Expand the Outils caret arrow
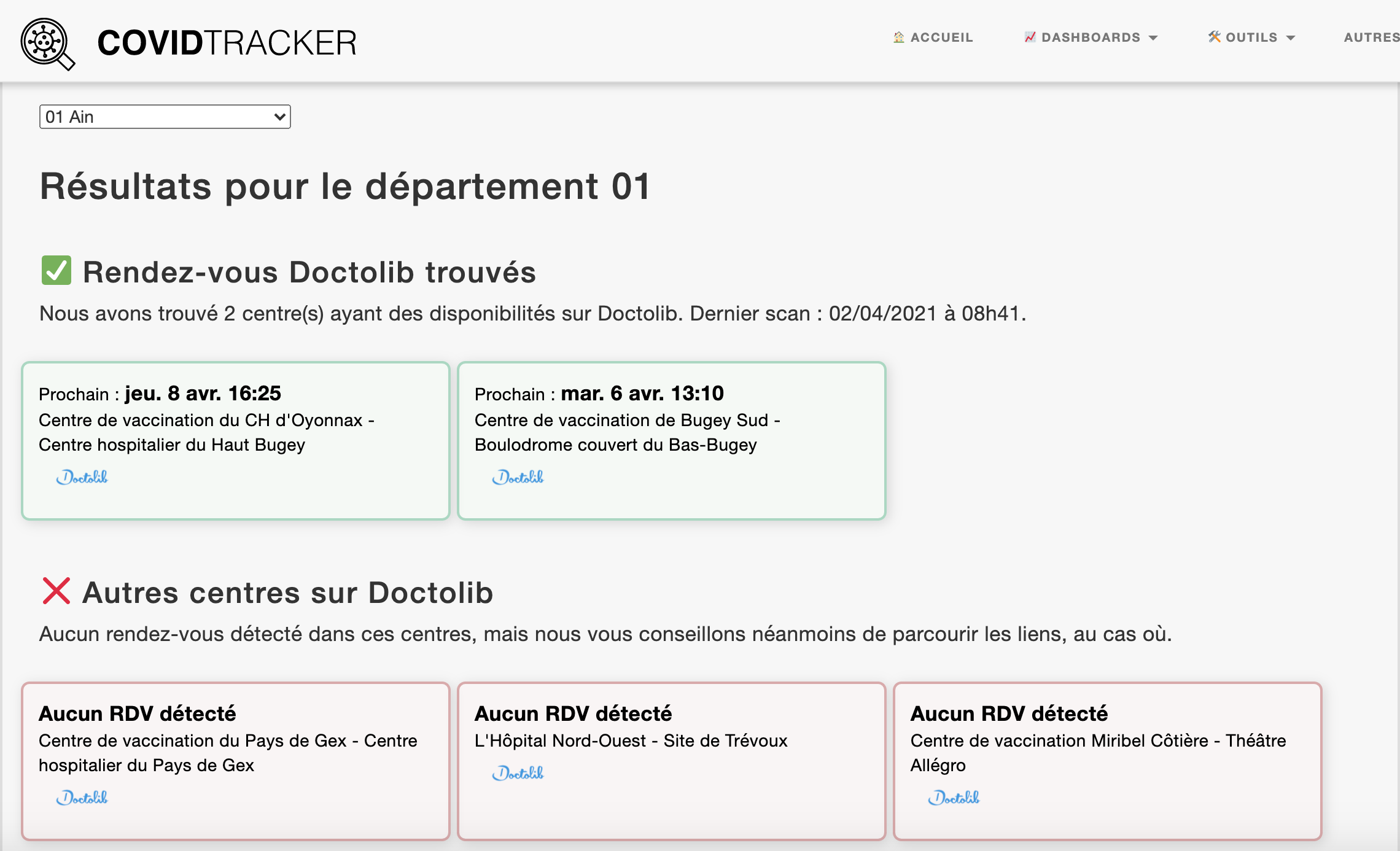The height and width of the screenshot is (851, 1400). [x=1291, y=38]
